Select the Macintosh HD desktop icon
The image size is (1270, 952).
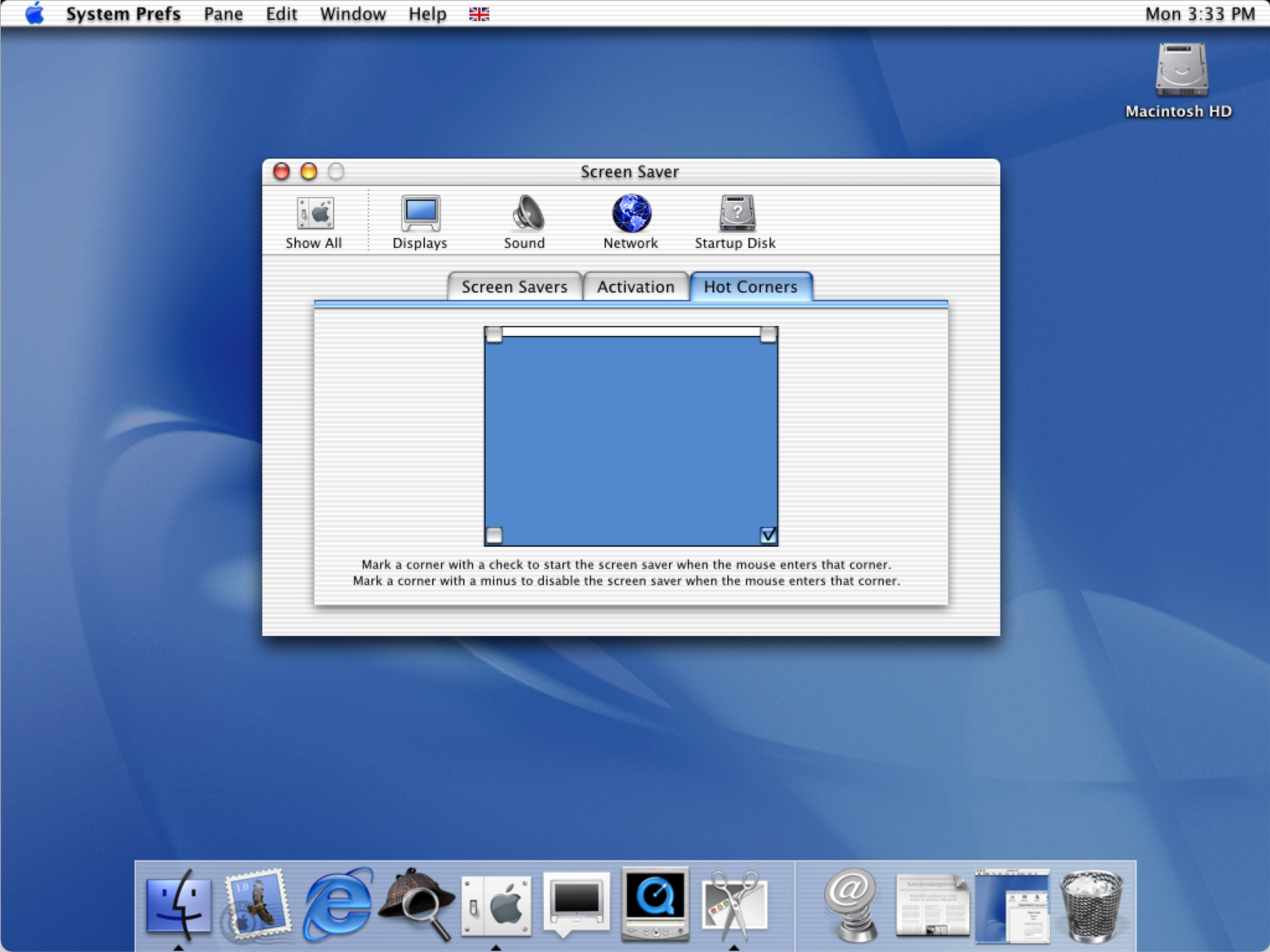click(x=1181, y=81)
